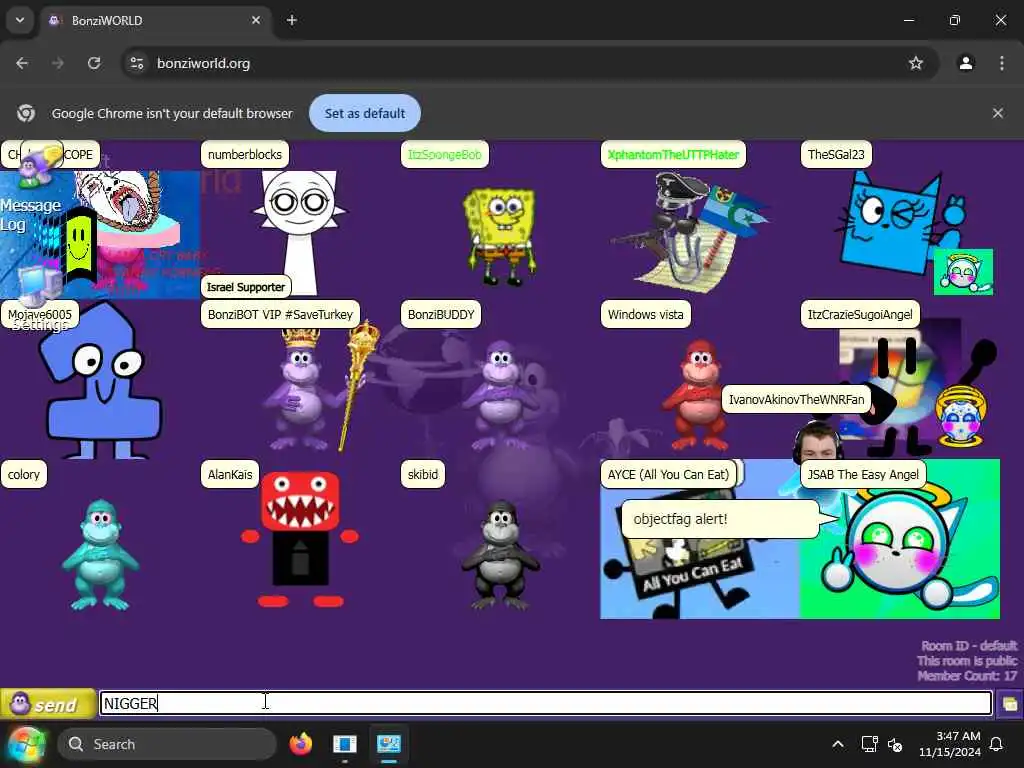Open the Windows Start menu
1024x768 pixels.
27,744
